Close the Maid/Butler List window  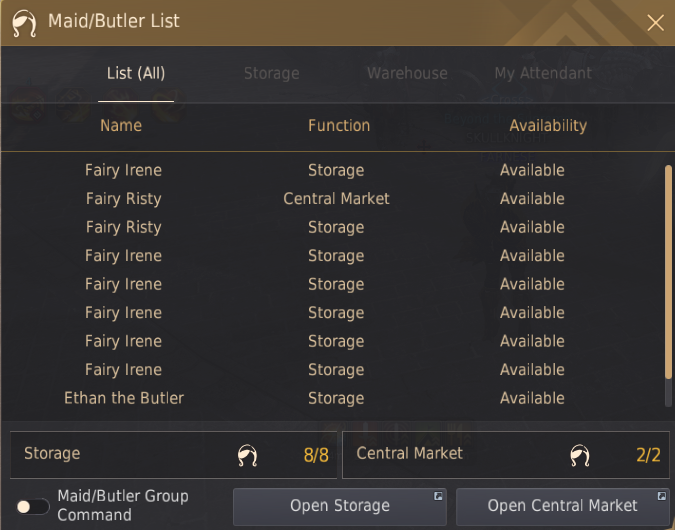coord(655,23)
